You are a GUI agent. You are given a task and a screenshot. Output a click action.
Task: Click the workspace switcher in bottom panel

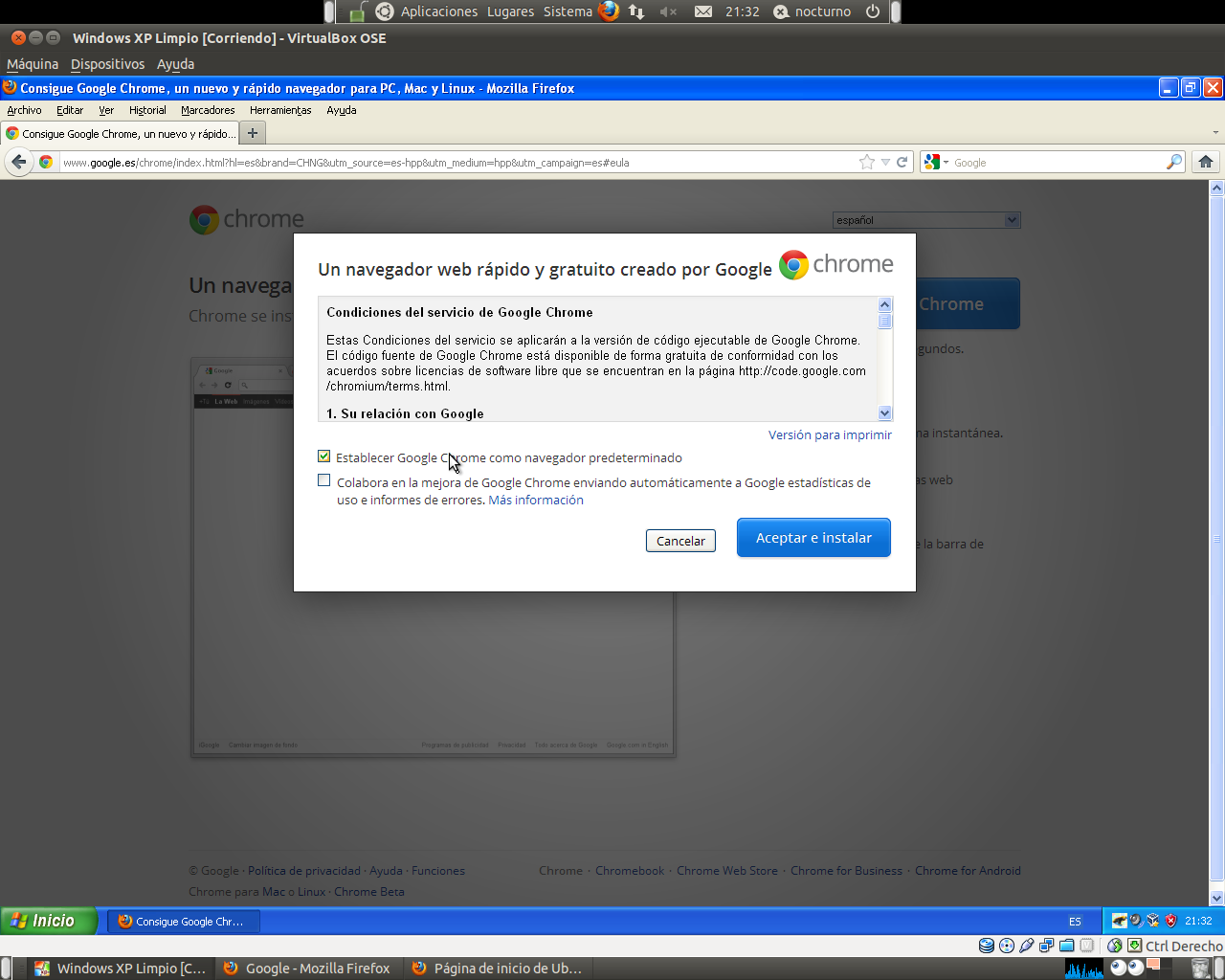(x=1159, y=969)
